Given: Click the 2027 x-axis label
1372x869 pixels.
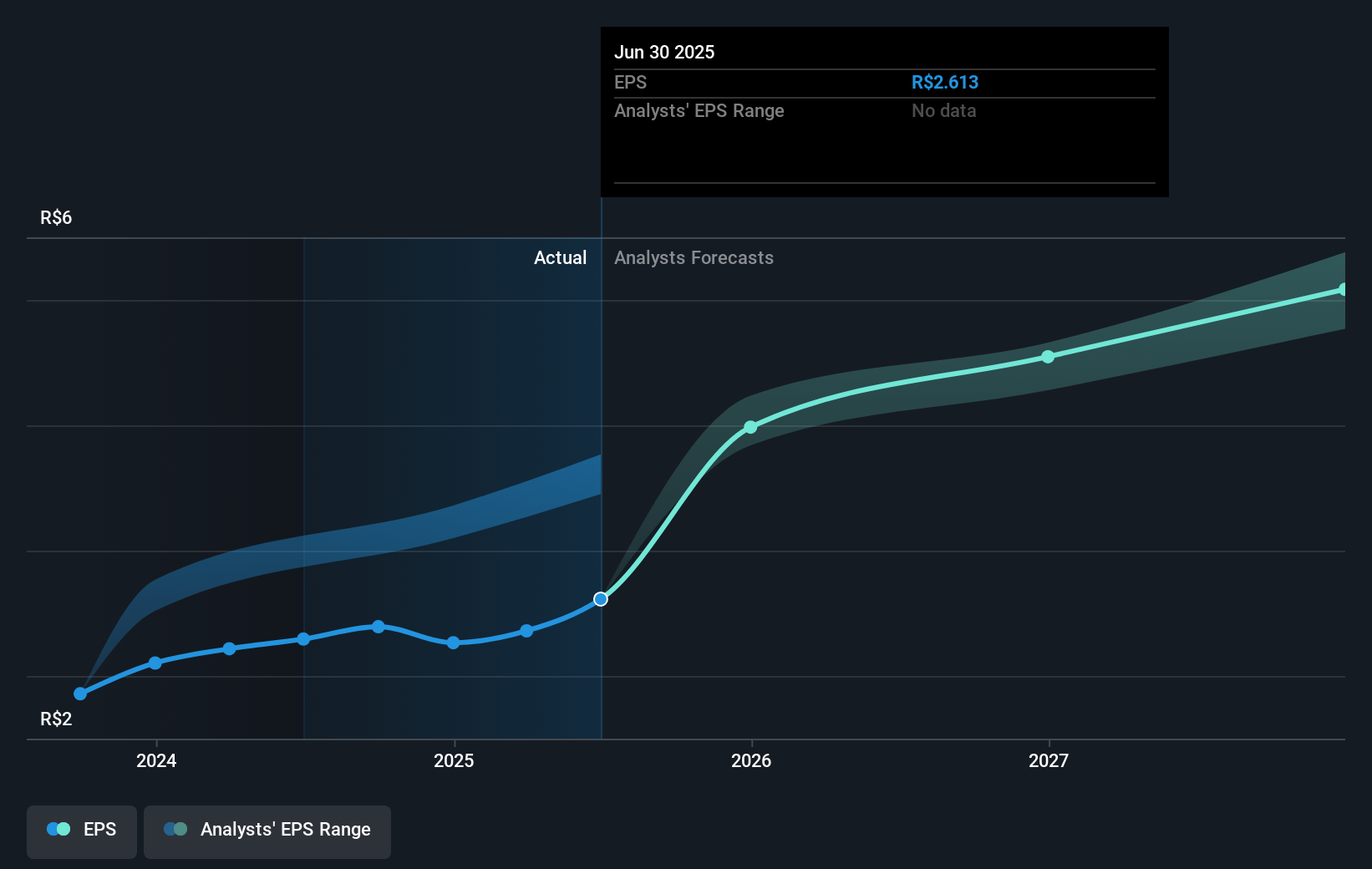Looking at the screenshot, I should tap(1049, 760).
